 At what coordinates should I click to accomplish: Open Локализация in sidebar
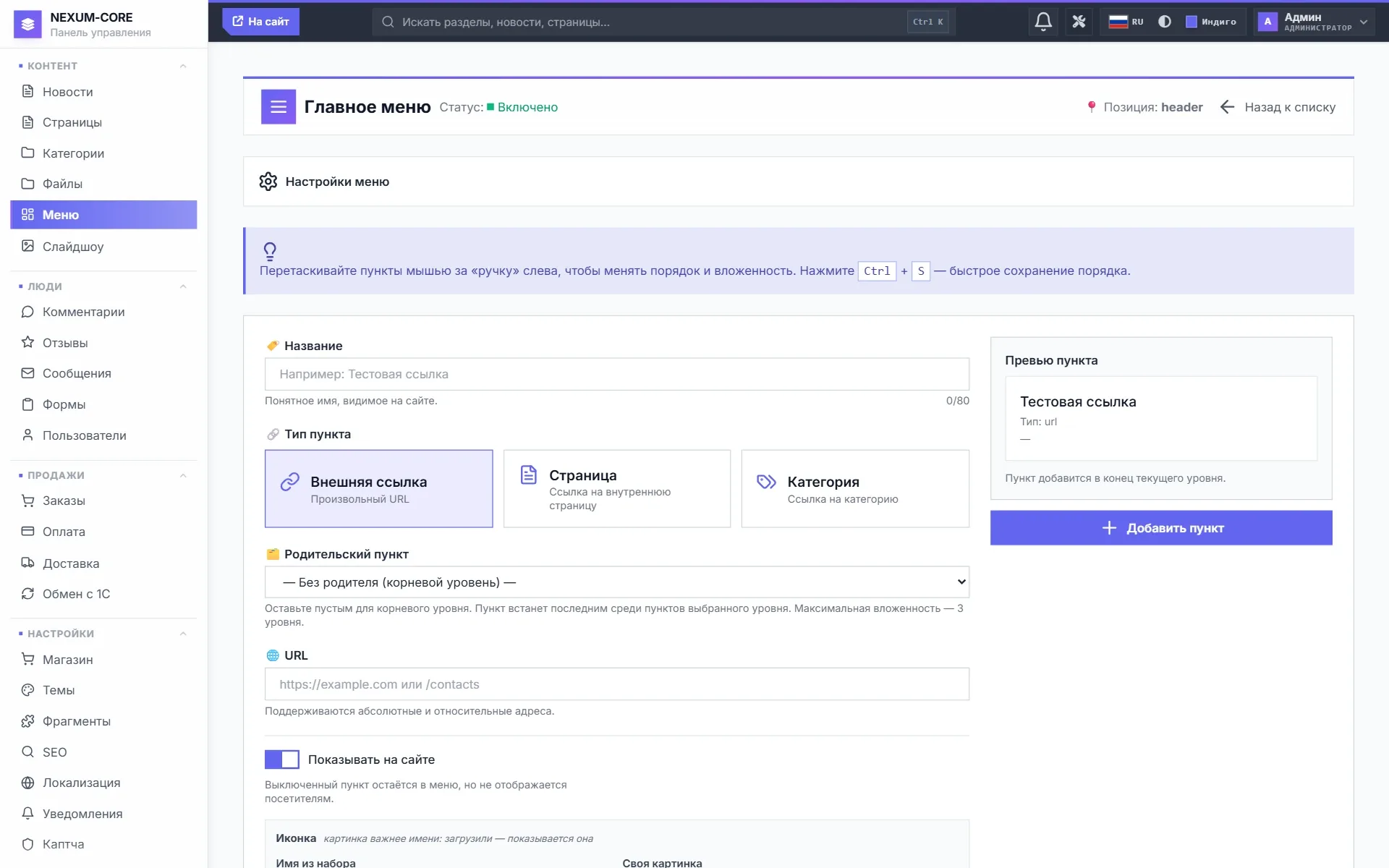tap(103, 783)
